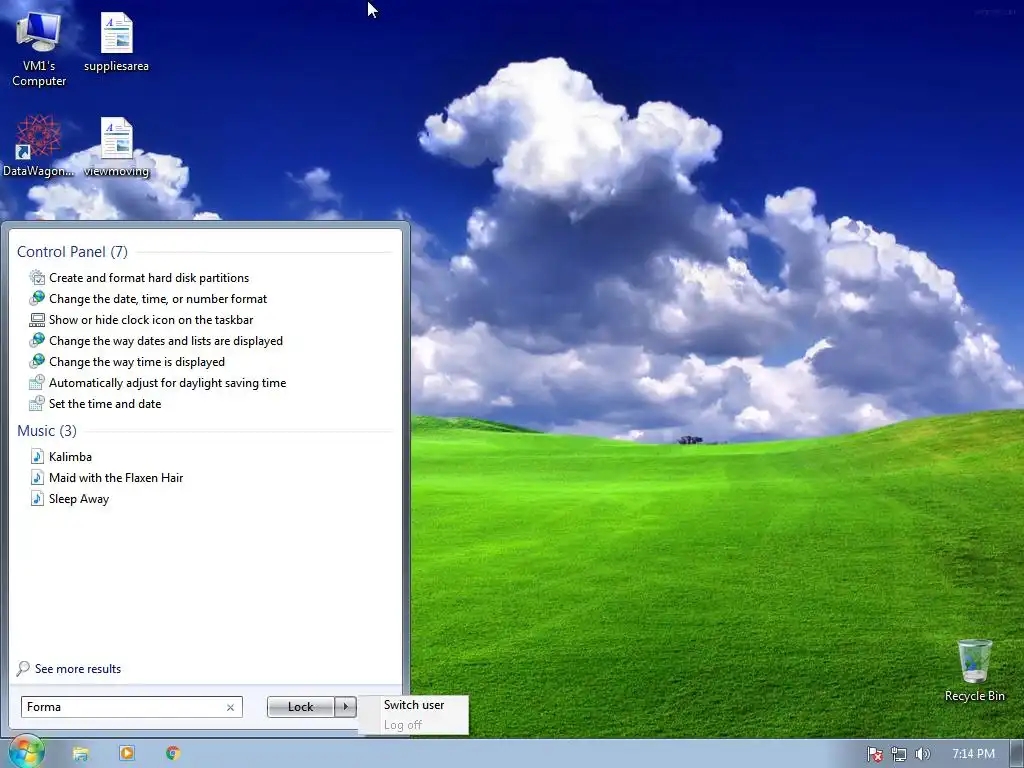Open Show or hide clock icon on the taskbar
Image resolution: width=1024 pixels, height=768 pixels.
[x=151, y=319]
